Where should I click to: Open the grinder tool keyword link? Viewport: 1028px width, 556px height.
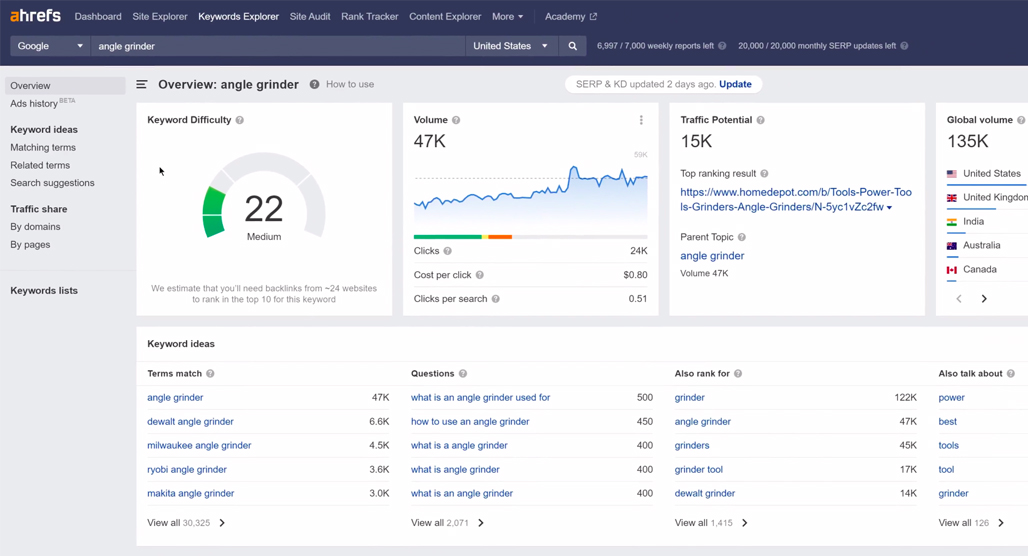pyautogui.click(x=699, y=469)
